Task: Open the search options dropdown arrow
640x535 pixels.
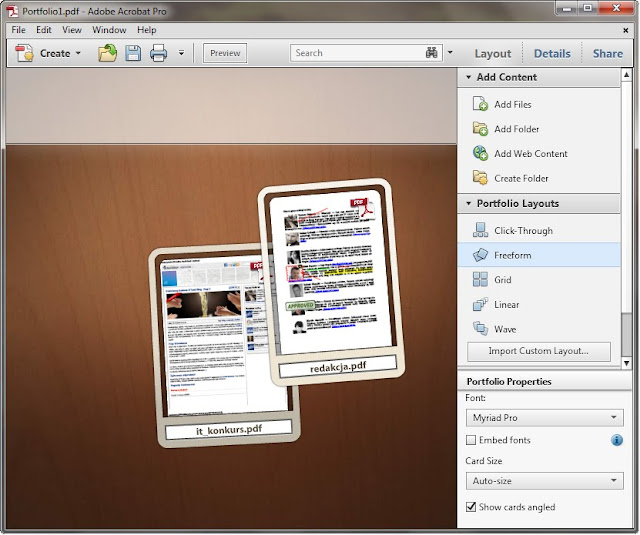Action: (450, 52)
